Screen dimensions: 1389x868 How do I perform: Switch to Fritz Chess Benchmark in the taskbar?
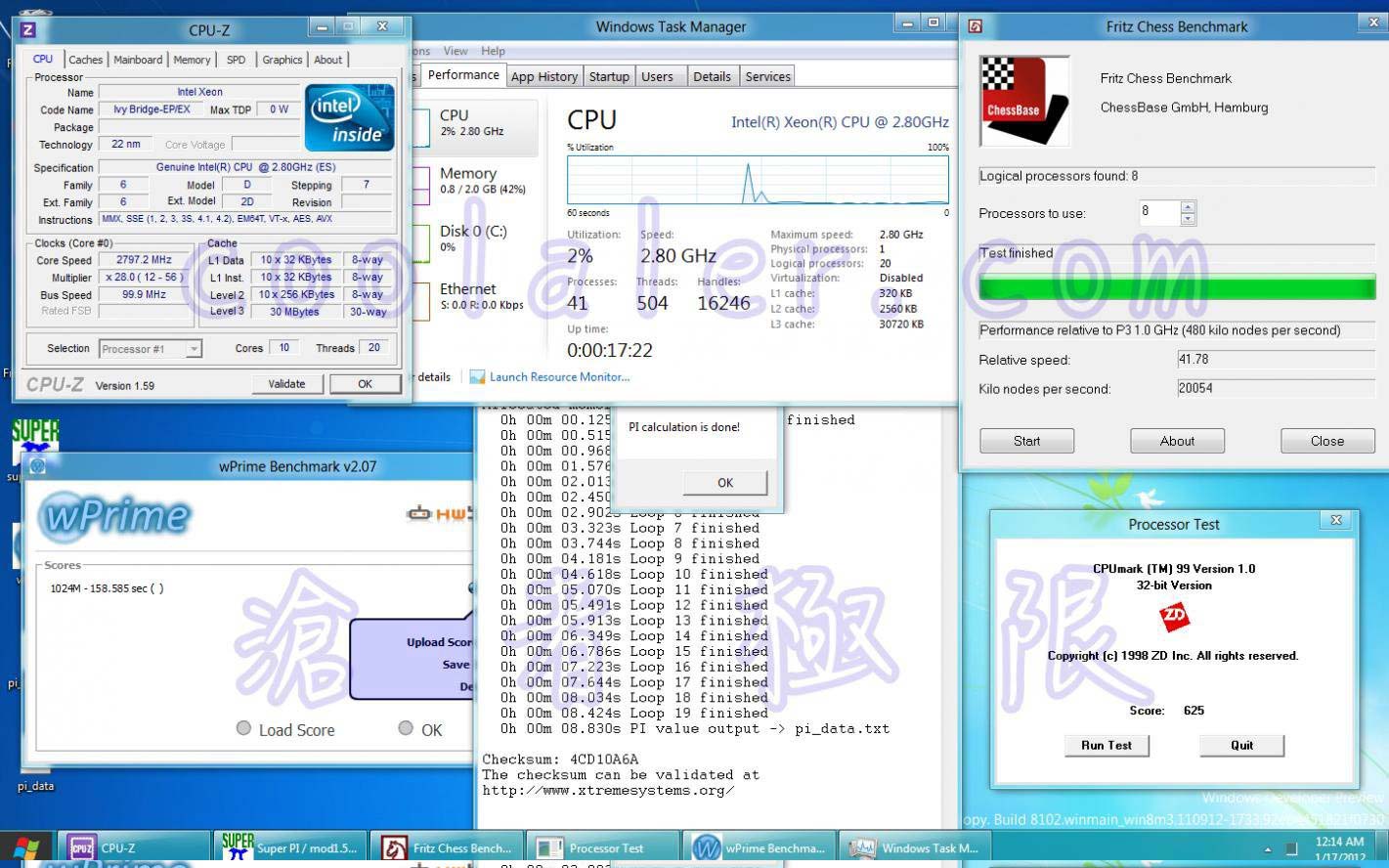coord(448,847)
